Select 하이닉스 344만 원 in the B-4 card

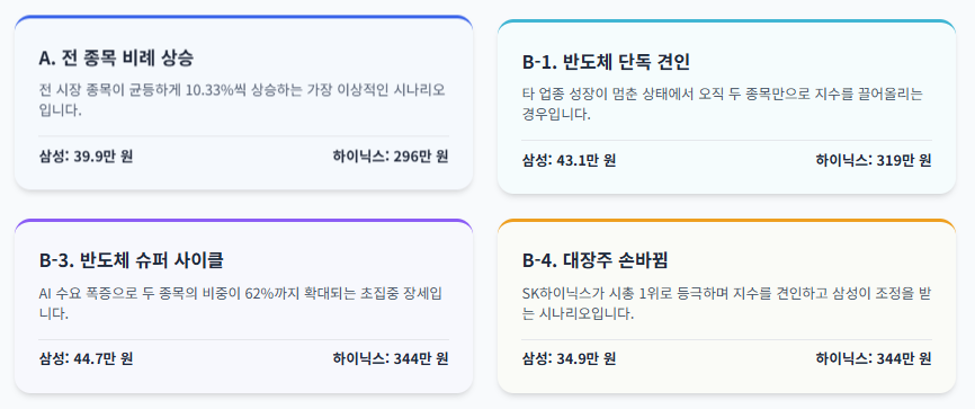tap(874, 359)
